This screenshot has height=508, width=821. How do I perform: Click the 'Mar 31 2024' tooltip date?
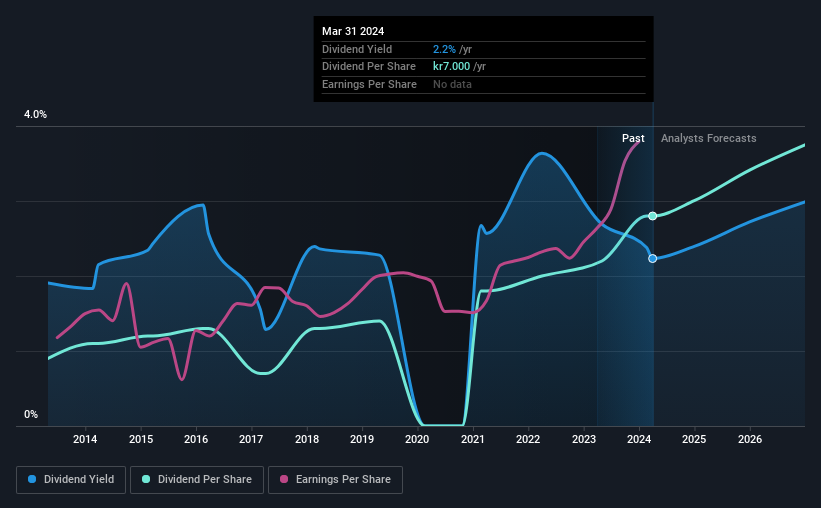(353, 31)
